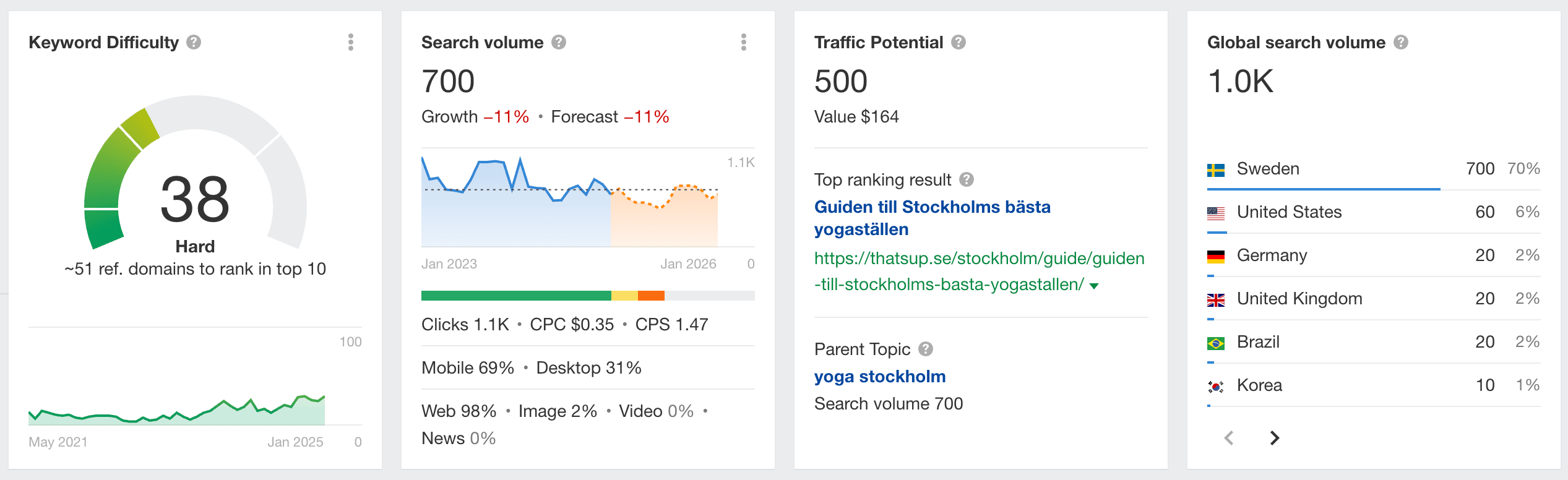This screenshot has width=1568, height=480.
Task: Click orange segment of clicks distribution bar
Action: point(651,296)
